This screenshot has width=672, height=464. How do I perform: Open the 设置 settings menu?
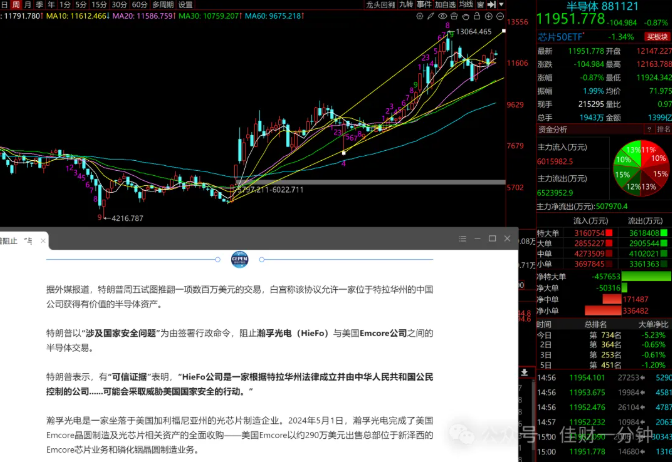(x=185, y=4)
